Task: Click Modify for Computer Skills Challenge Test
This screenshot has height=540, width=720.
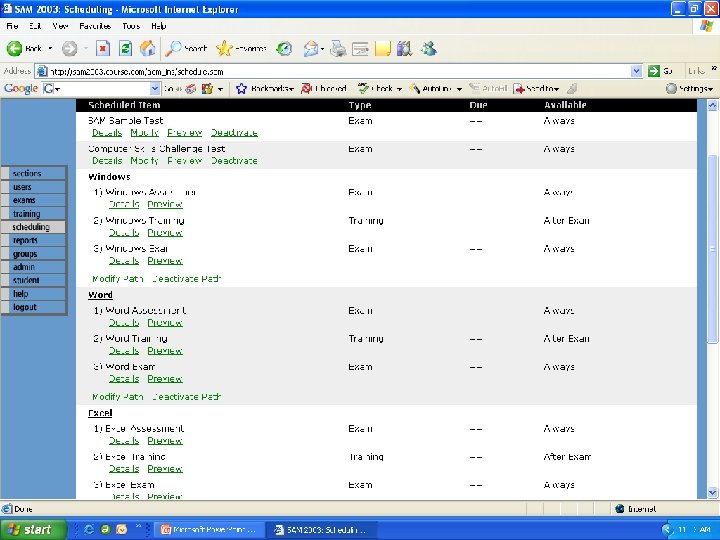Action: tap(145, 161)
